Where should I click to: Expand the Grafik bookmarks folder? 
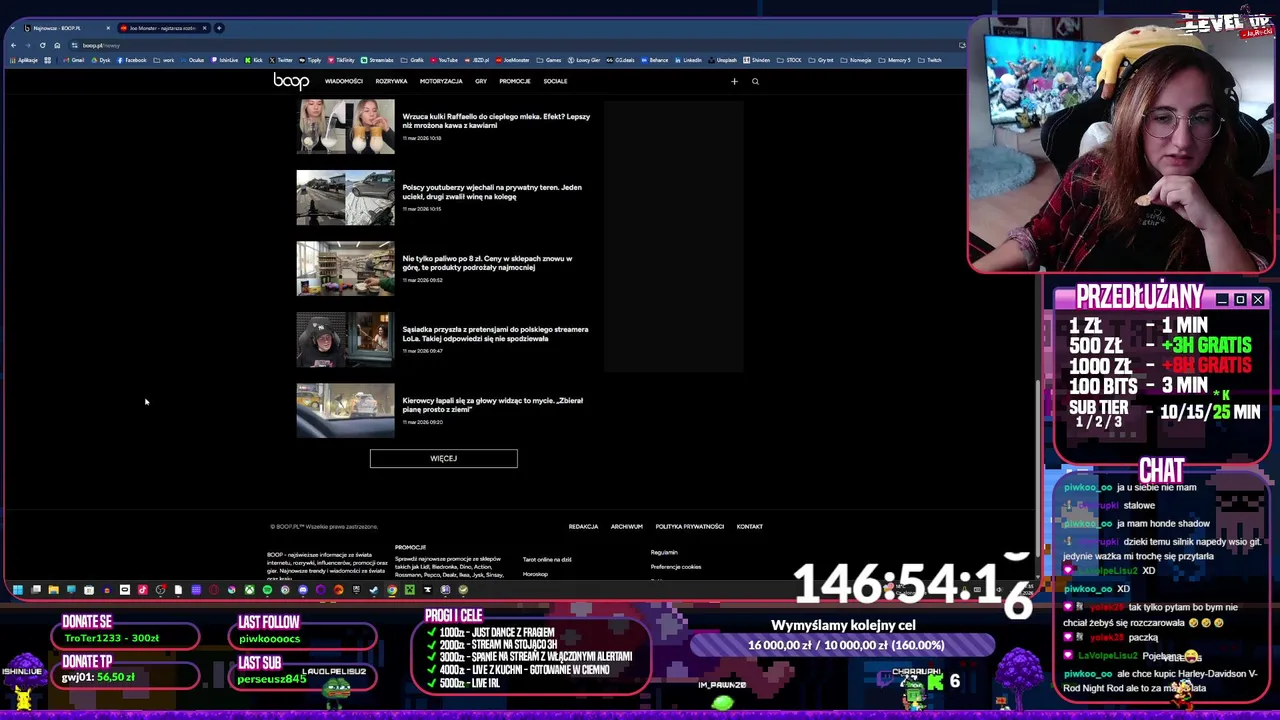(x=412, y=60)
